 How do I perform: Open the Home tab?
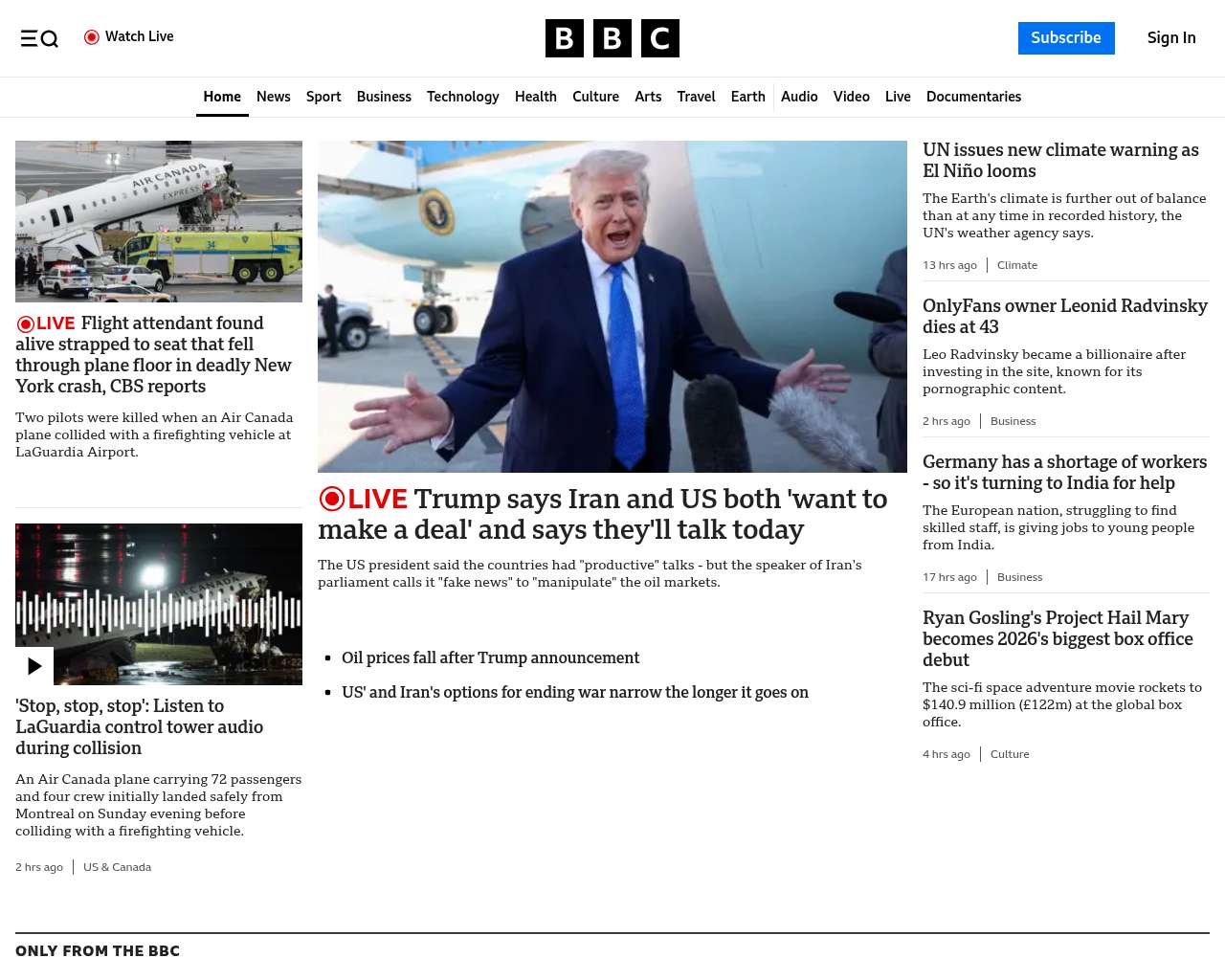[222, 97]
